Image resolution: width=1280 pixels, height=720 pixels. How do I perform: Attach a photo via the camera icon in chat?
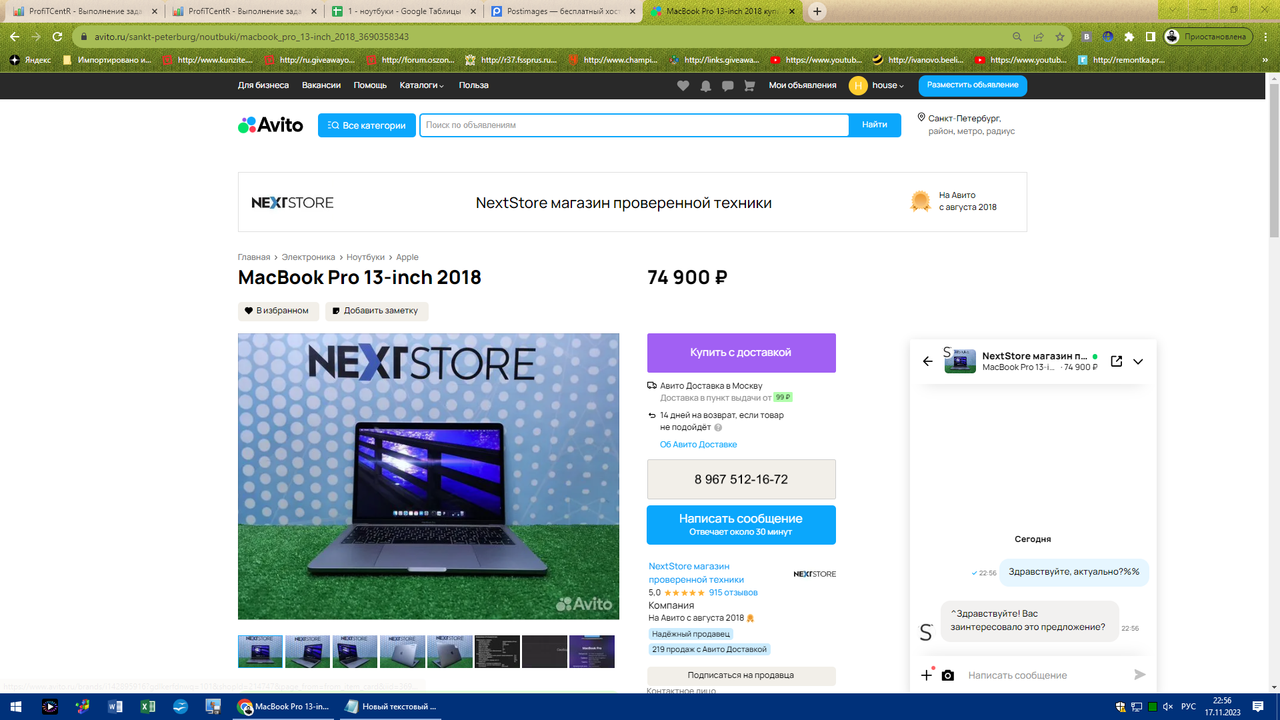(948, 675)
